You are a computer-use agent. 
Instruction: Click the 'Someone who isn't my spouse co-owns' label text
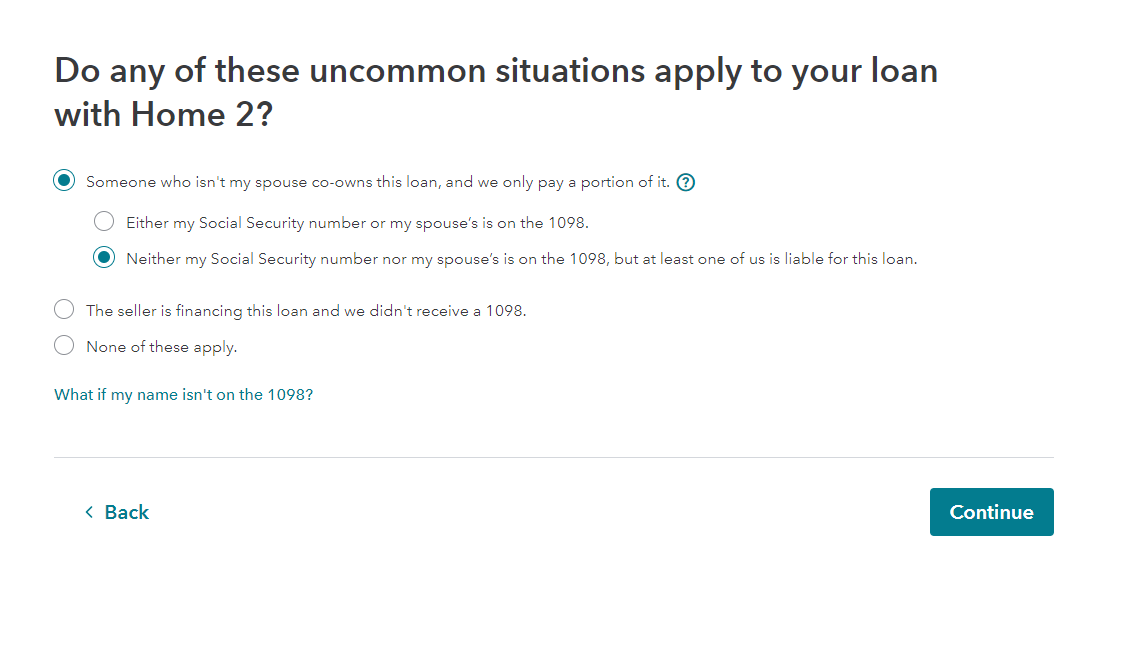[377, 182]
